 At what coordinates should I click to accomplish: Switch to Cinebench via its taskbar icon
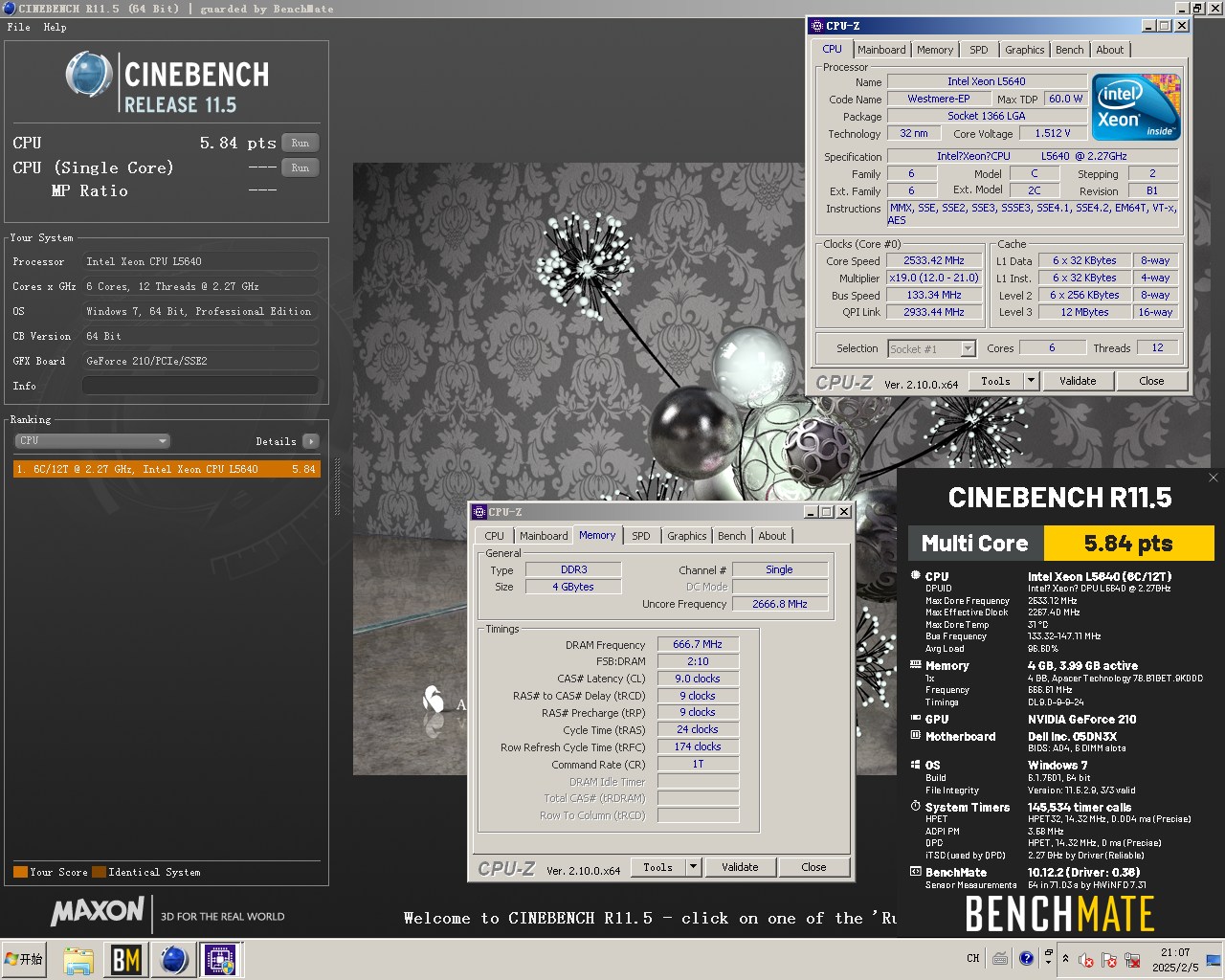173,959
